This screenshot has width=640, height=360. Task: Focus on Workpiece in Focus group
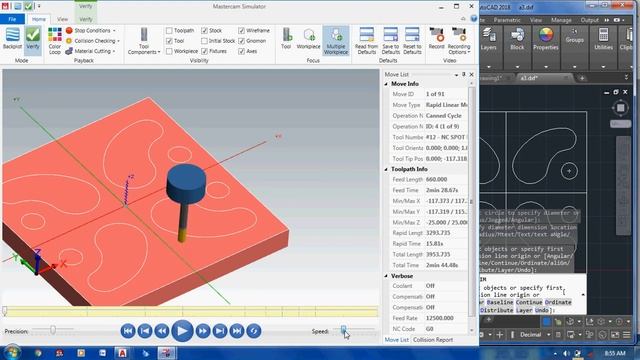tap(309, 38)
